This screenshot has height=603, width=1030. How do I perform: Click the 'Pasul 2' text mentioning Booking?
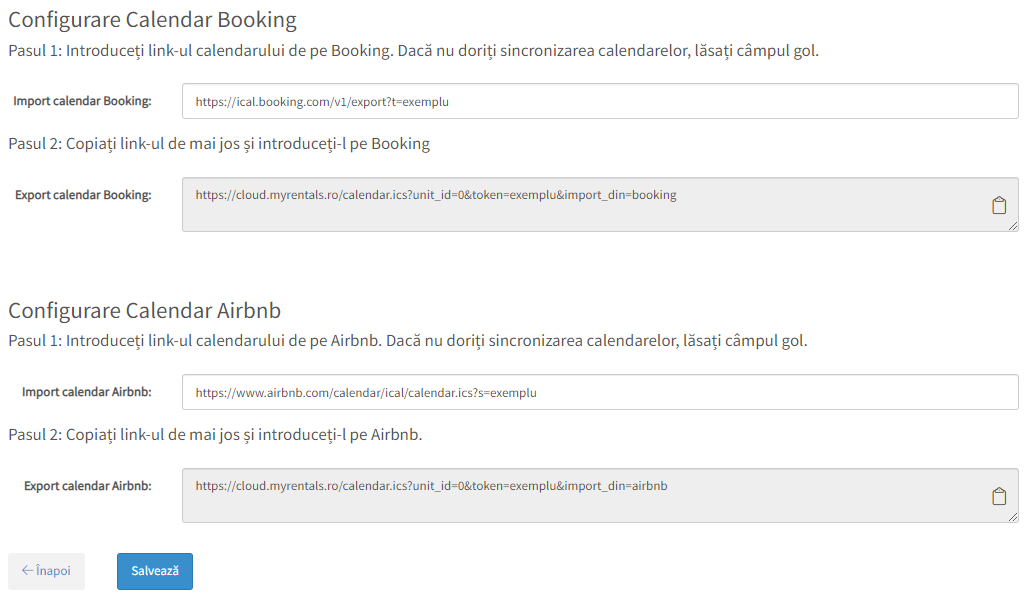[219, 144]
